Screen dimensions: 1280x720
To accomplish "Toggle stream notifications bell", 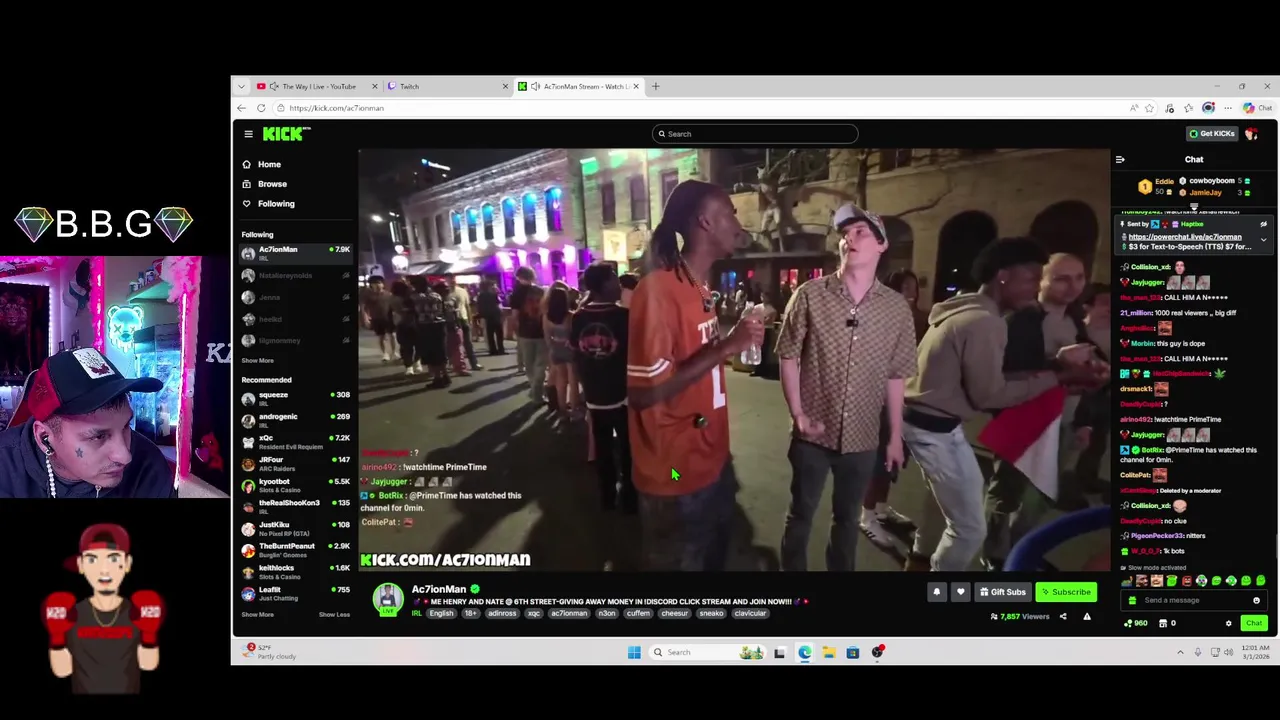I will [937, 592].
